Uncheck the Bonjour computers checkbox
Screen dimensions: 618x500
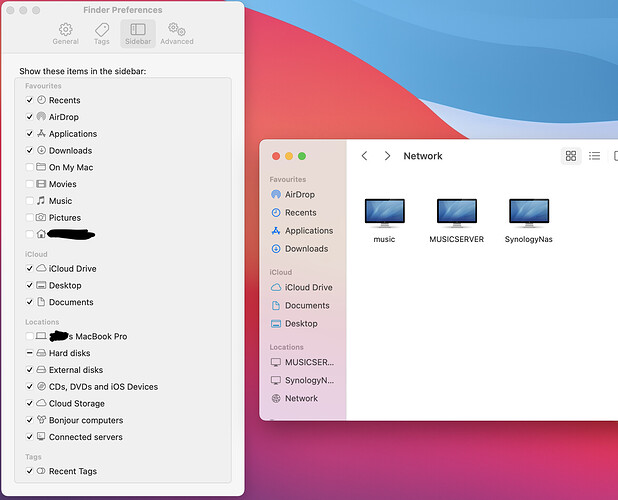click(x=30, y=420)
